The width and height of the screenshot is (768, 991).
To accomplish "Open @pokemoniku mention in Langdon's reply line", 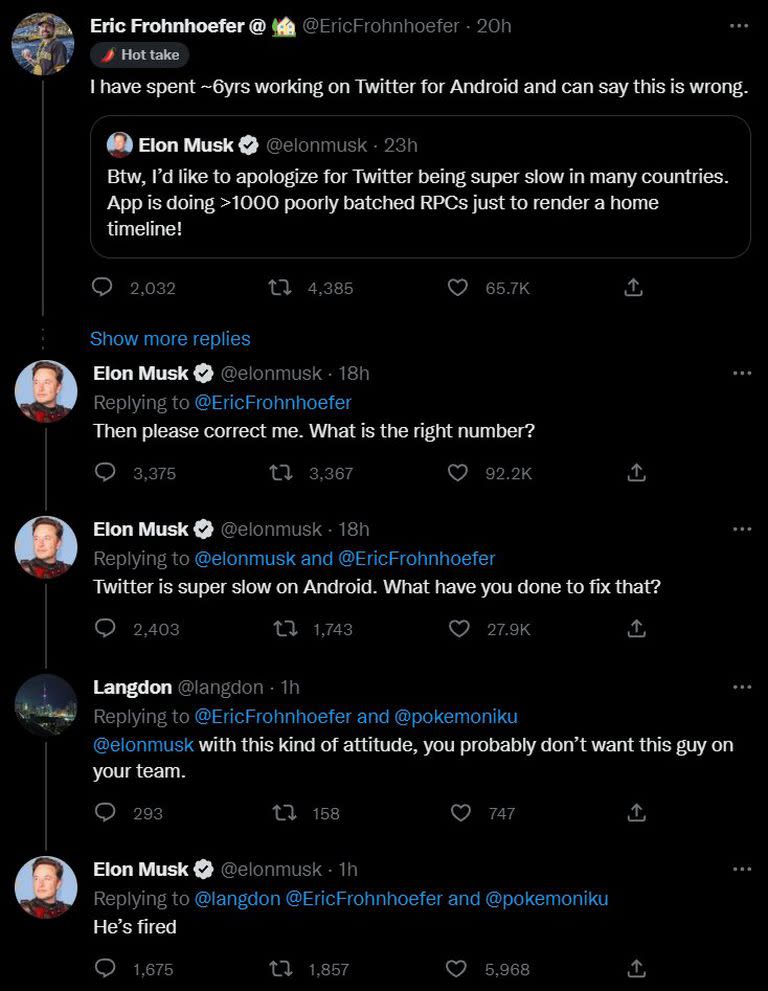I will click(x=456, y=717).
